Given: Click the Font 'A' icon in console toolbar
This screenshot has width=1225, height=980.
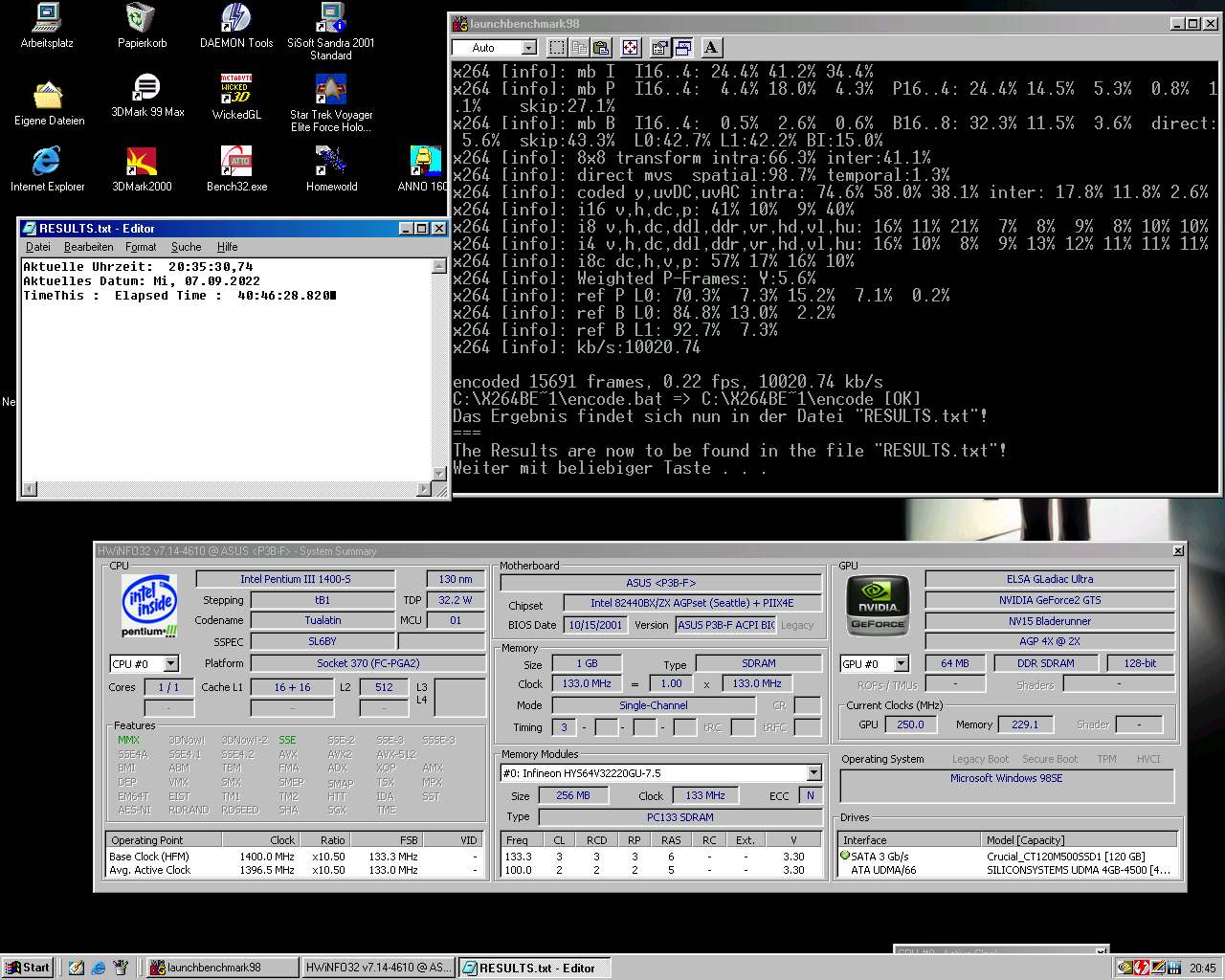Looking at the screenshot, I should pos(711,47).
